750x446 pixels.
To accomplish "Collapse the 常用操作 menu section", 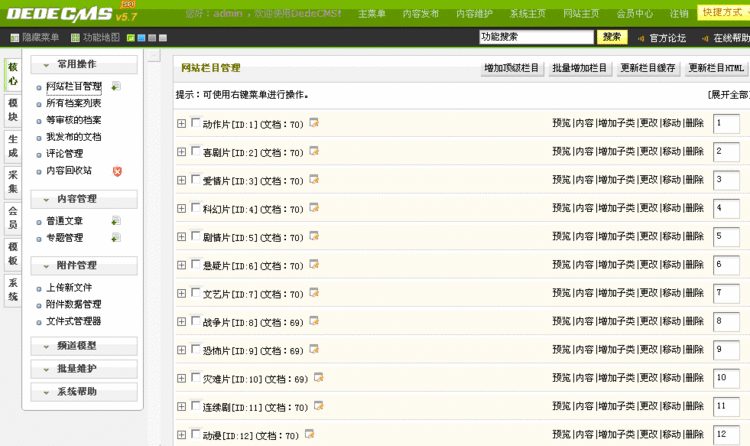I will tap(84, 64).
